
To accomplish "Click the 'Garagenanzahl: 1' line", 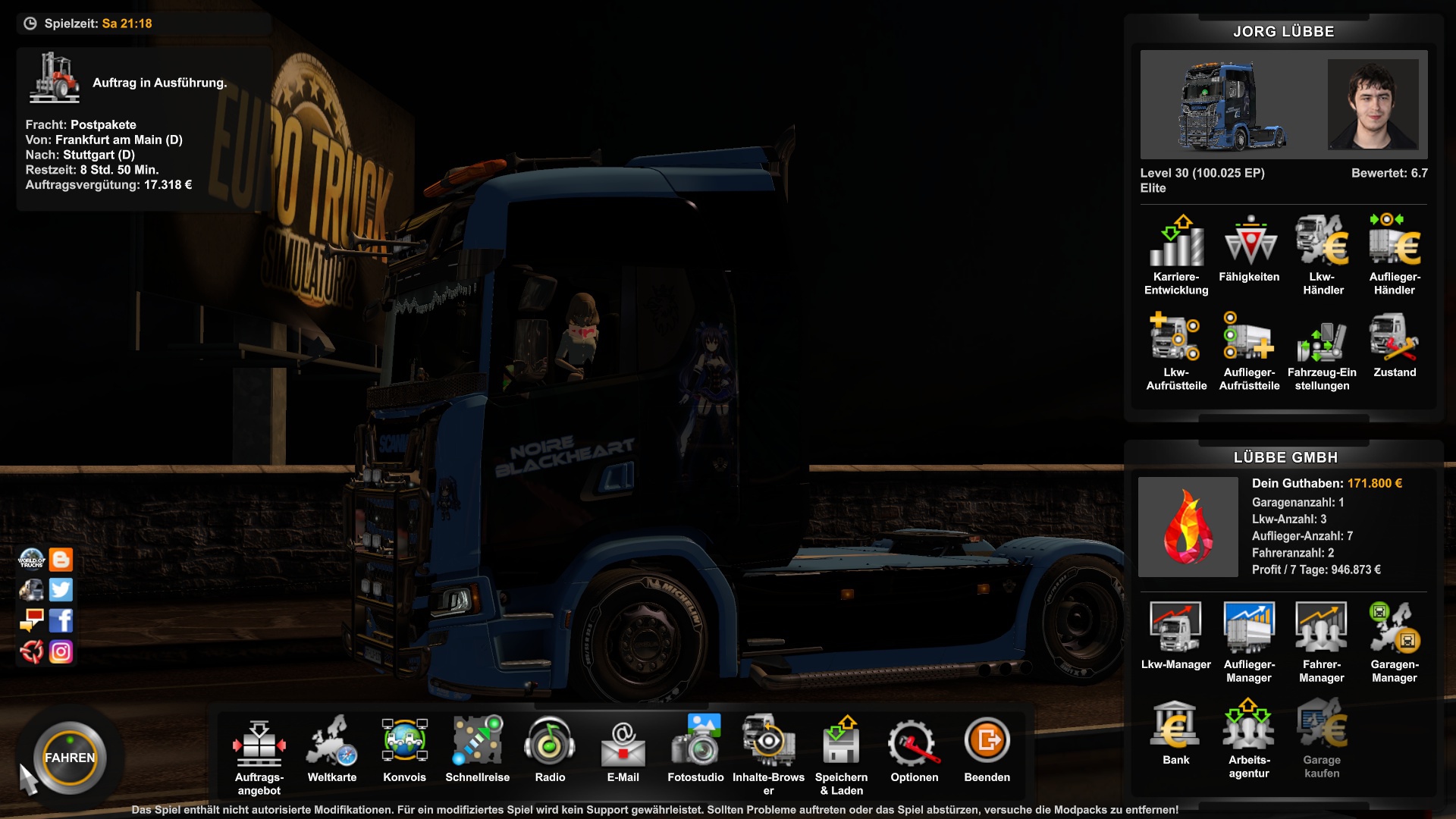I will point(1298,503).
